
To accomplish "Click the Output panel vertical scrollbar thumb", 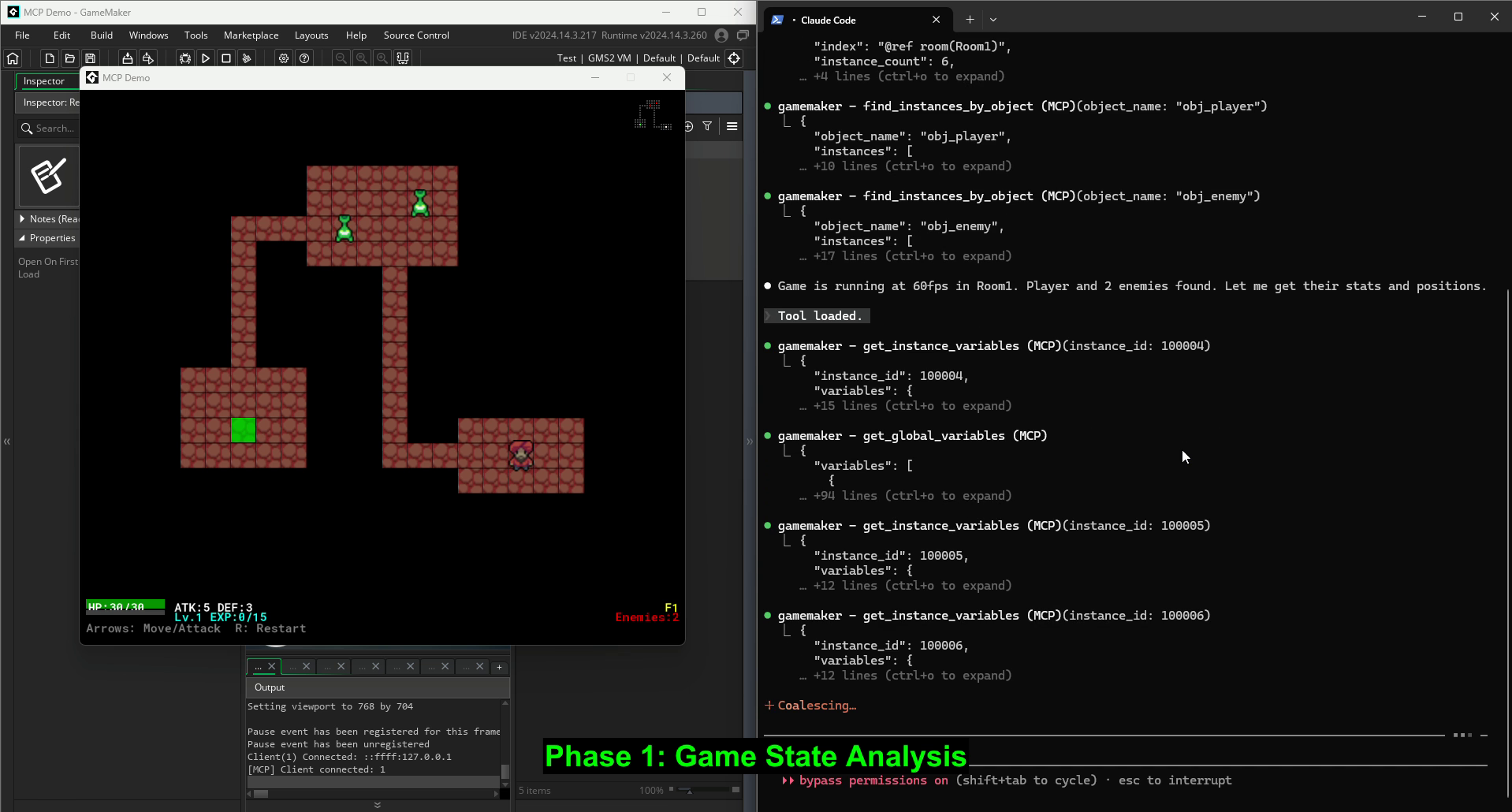I will 505,771.
